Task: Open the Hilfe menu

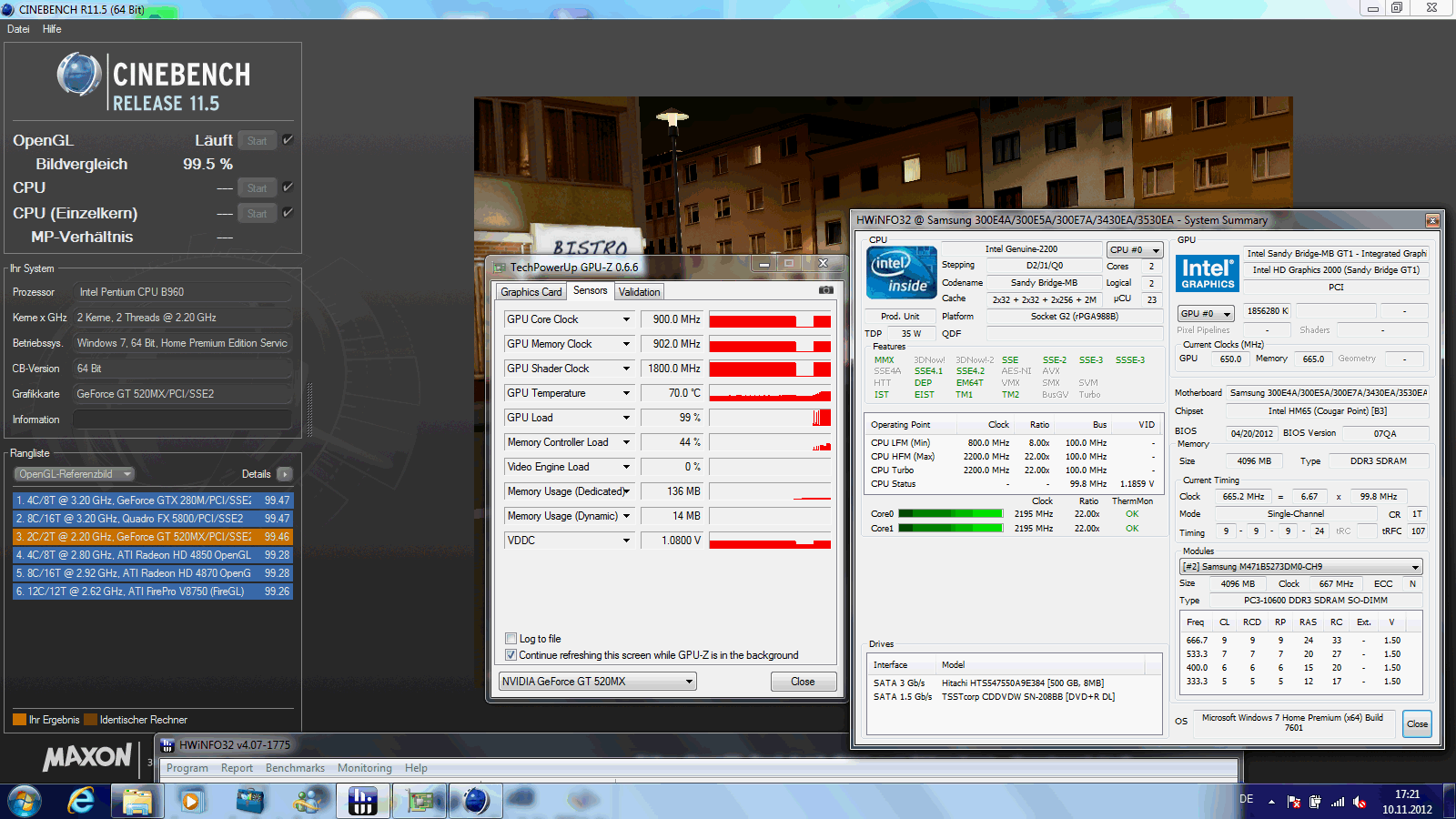Action: 52,29
